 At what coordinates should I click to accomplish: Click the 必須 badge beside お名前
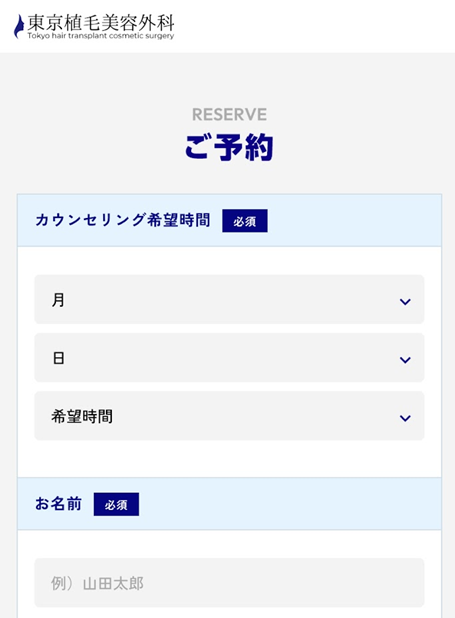(x=116, y=504)
